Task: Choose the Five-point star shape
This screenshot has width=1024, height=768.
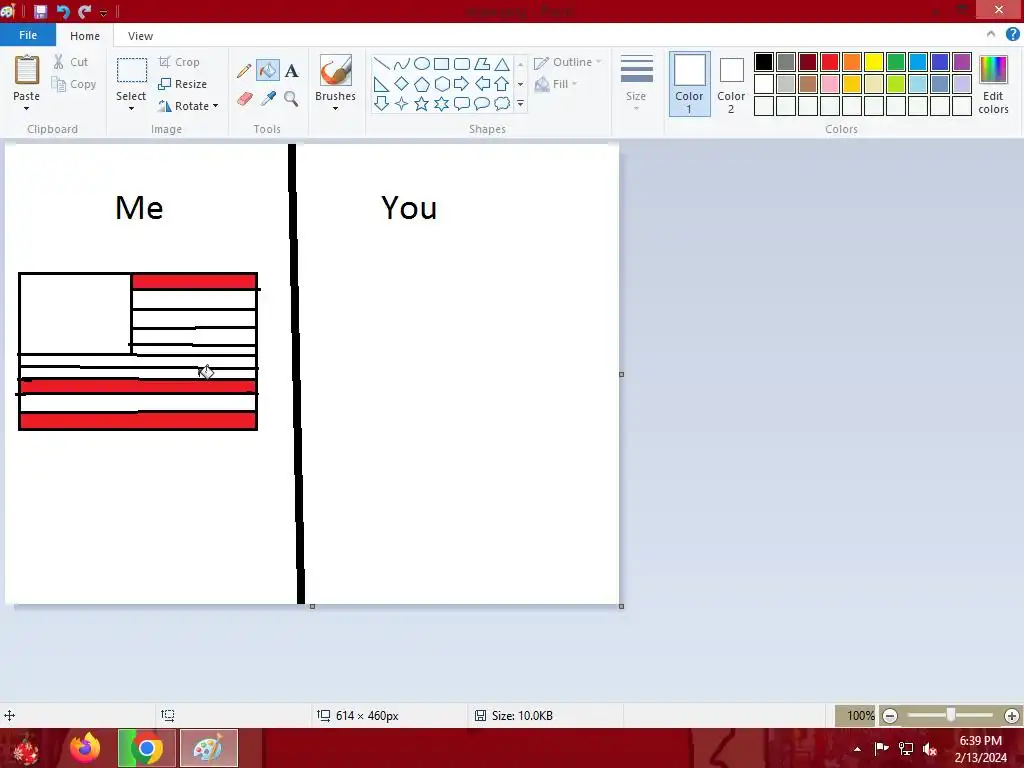Action: (422, 103)
